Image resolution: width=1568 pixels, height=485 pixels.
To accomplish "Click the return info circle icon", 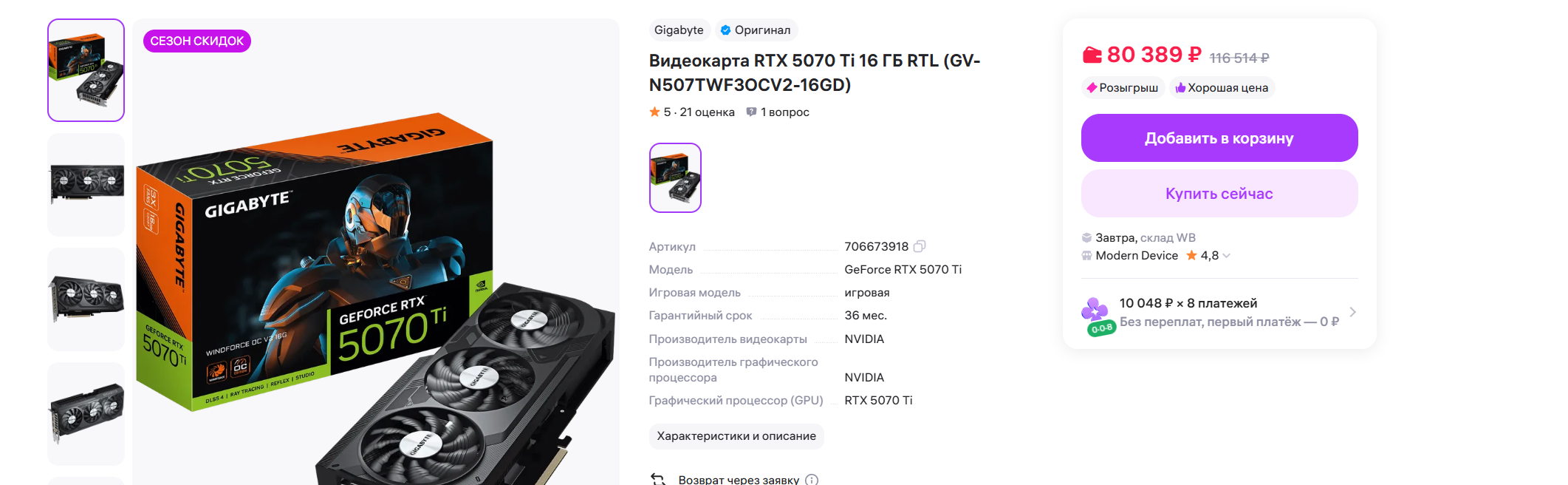I will (x=812, y=480).
